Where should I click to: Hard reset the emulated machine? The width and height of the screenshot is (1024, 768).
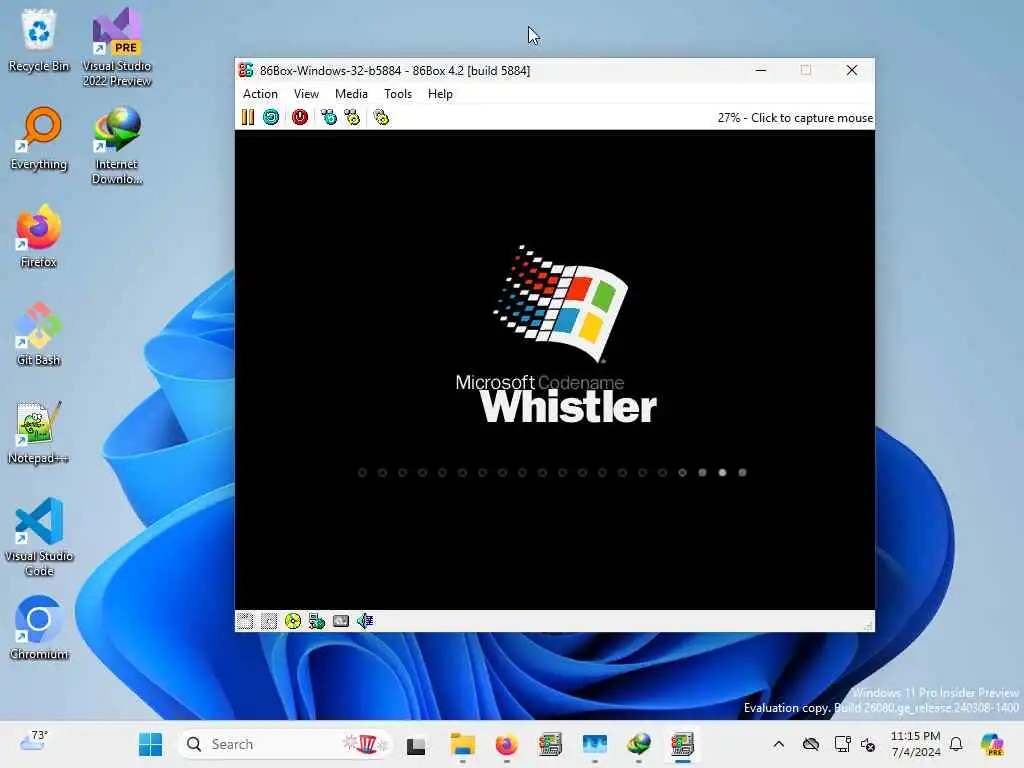coord(271,117)
